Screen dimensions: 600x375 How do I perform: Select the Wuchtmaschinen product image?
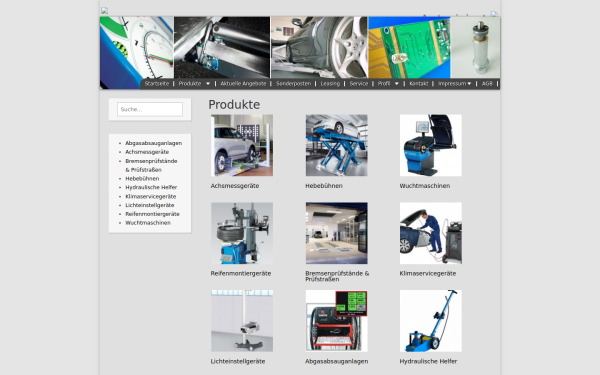(x=431, y=145)
